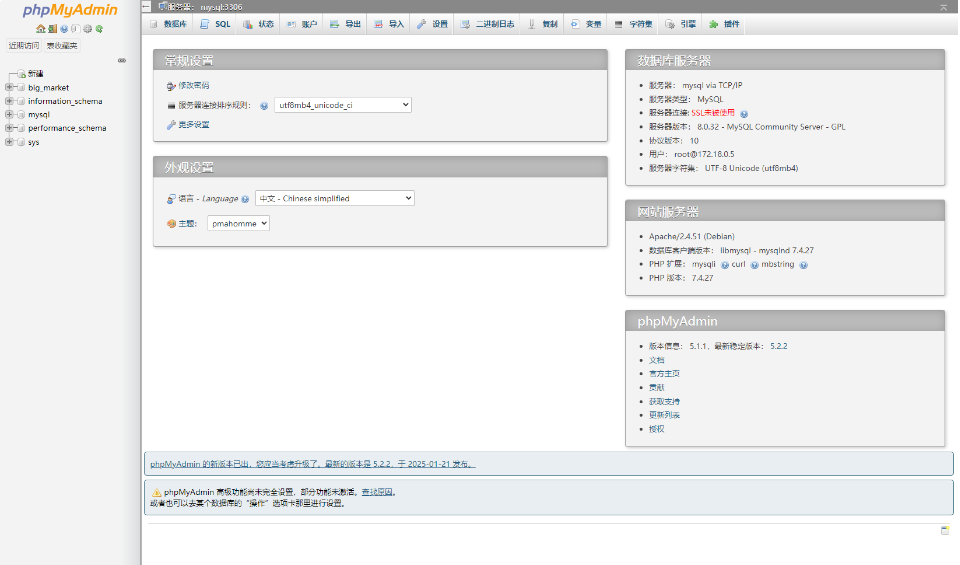Open the 文档 link
The image size is (960, 565).
pos(656,361)
